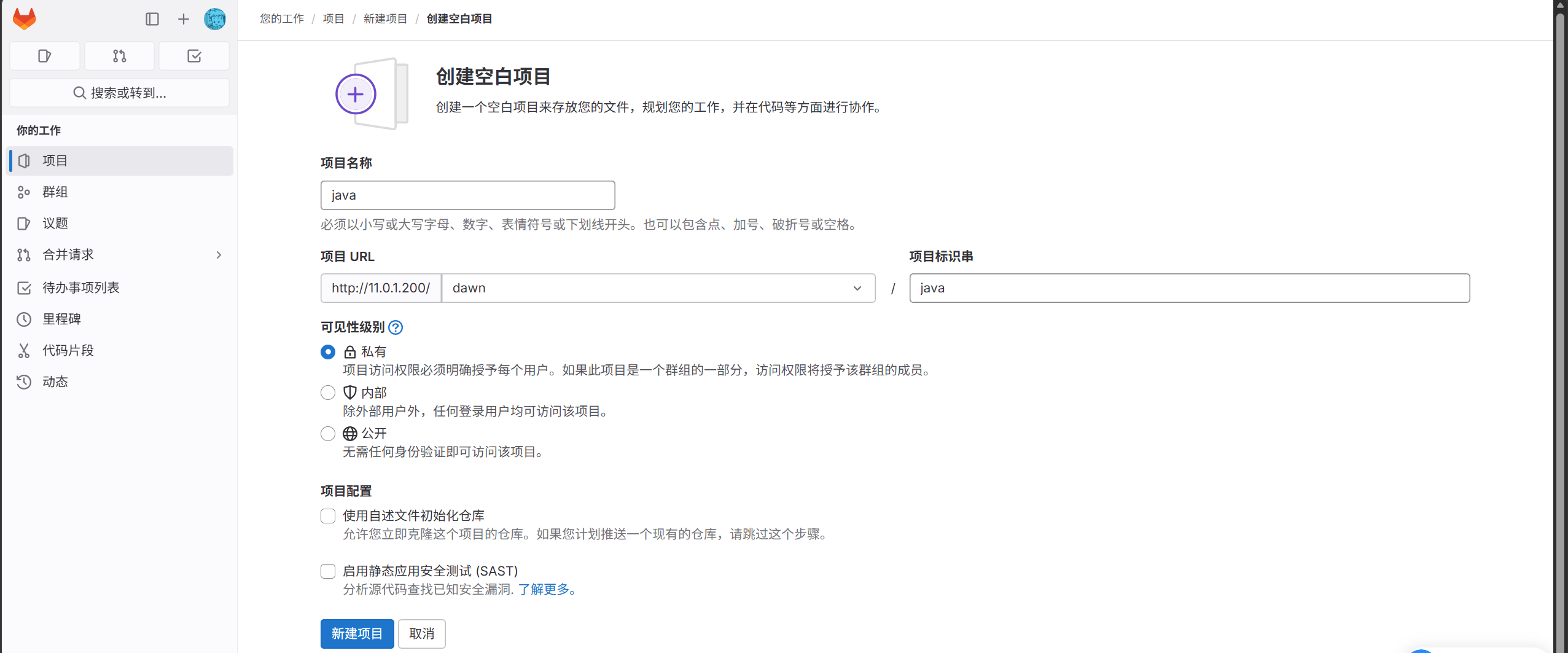Select the 私有 visibility radio button

click(x=328, y=352)
